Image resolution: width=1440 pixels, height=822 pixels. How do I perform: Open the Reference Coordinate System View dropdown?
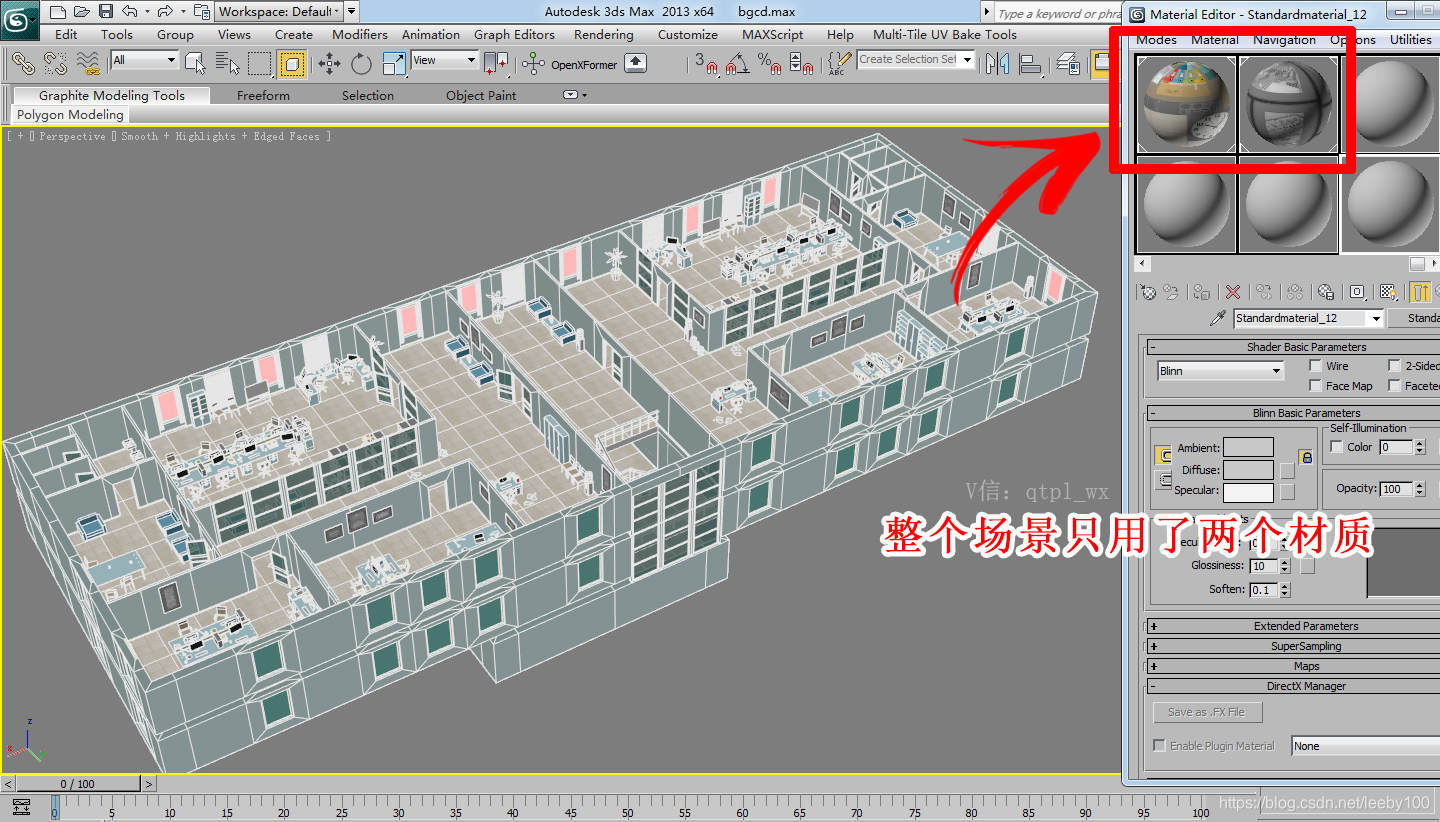click(444, 60)
